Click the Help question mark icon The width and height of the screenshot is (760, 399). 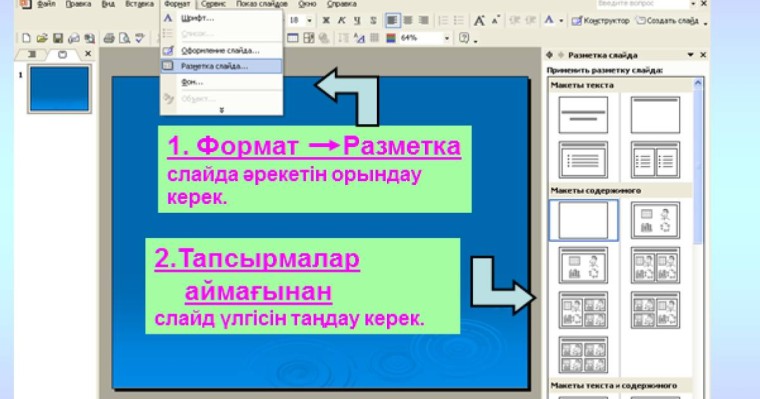coord(464,38)
